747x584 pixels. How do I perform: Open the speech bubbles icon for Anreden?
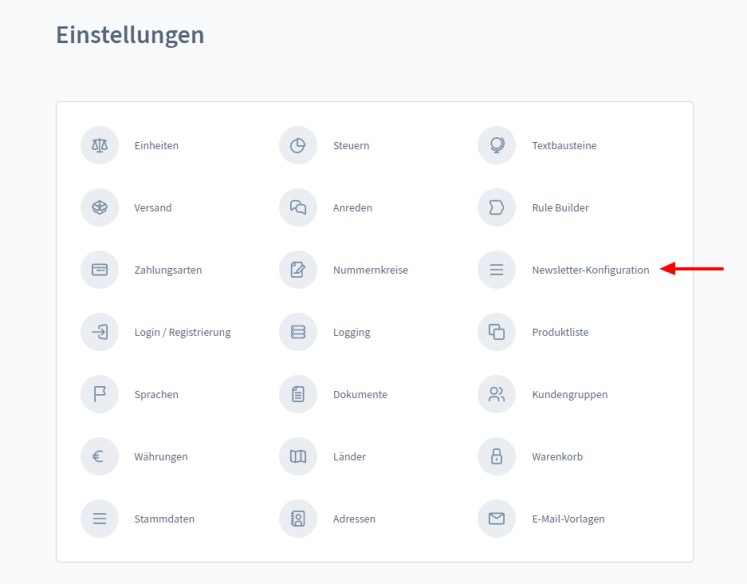click(297, 208)
